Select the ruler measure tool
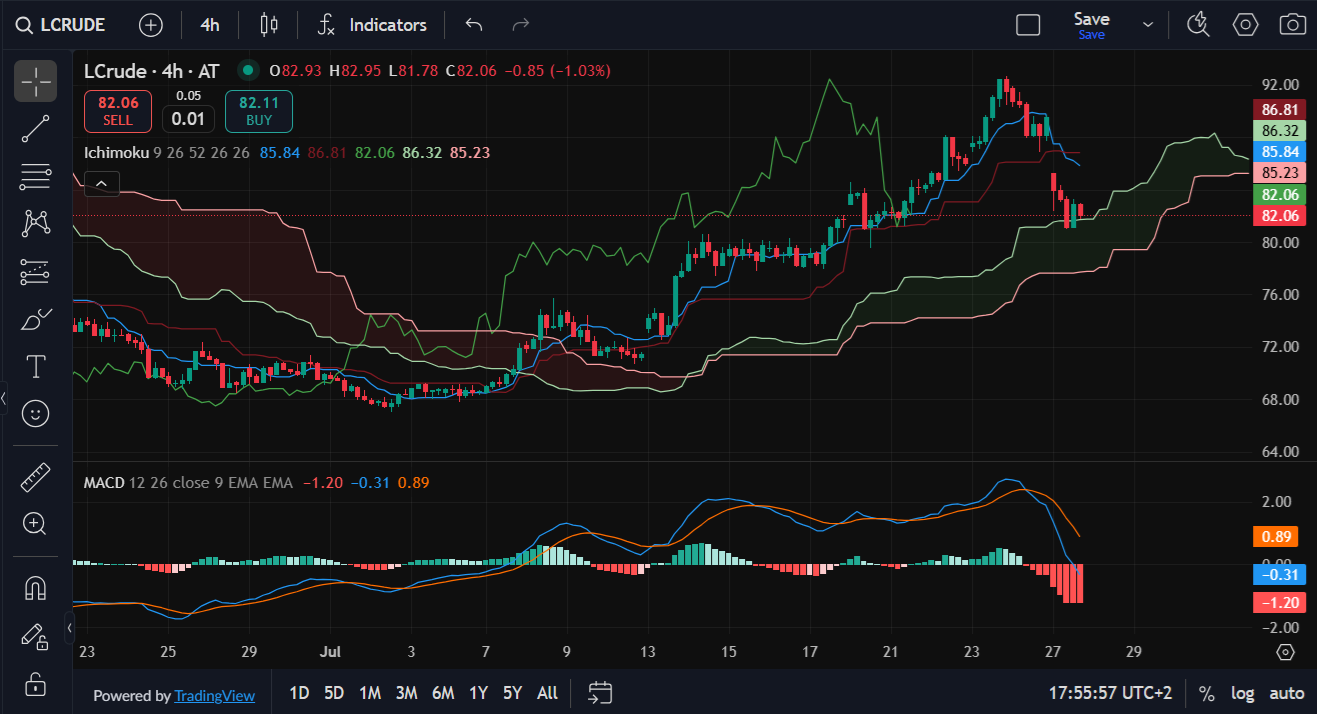This screenshot has width=1317, height=714. pyautogui.click(x=35, y=477)
